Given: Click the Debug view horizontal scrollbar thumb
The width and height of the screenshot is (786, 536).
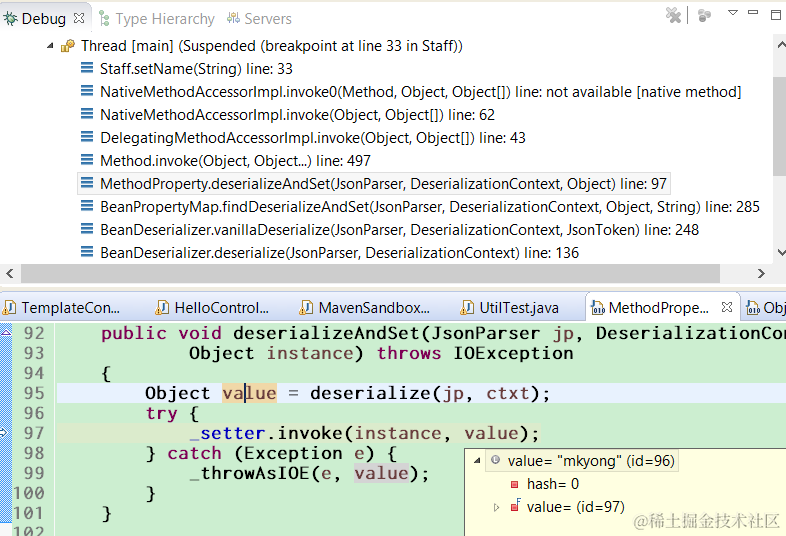Looking at the screenshot, I should tap(370, 273).
